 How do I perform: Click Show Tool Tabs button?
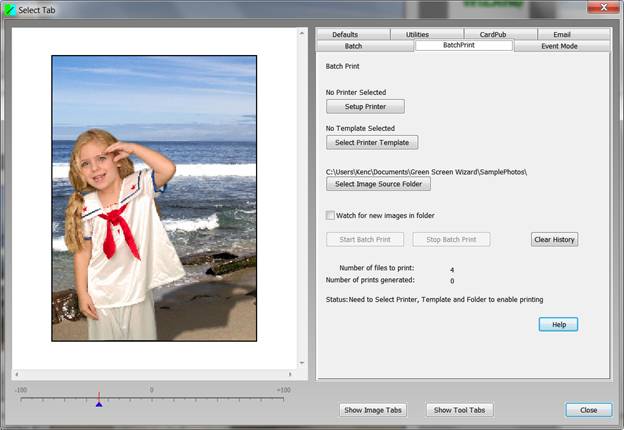click(460, 410)
